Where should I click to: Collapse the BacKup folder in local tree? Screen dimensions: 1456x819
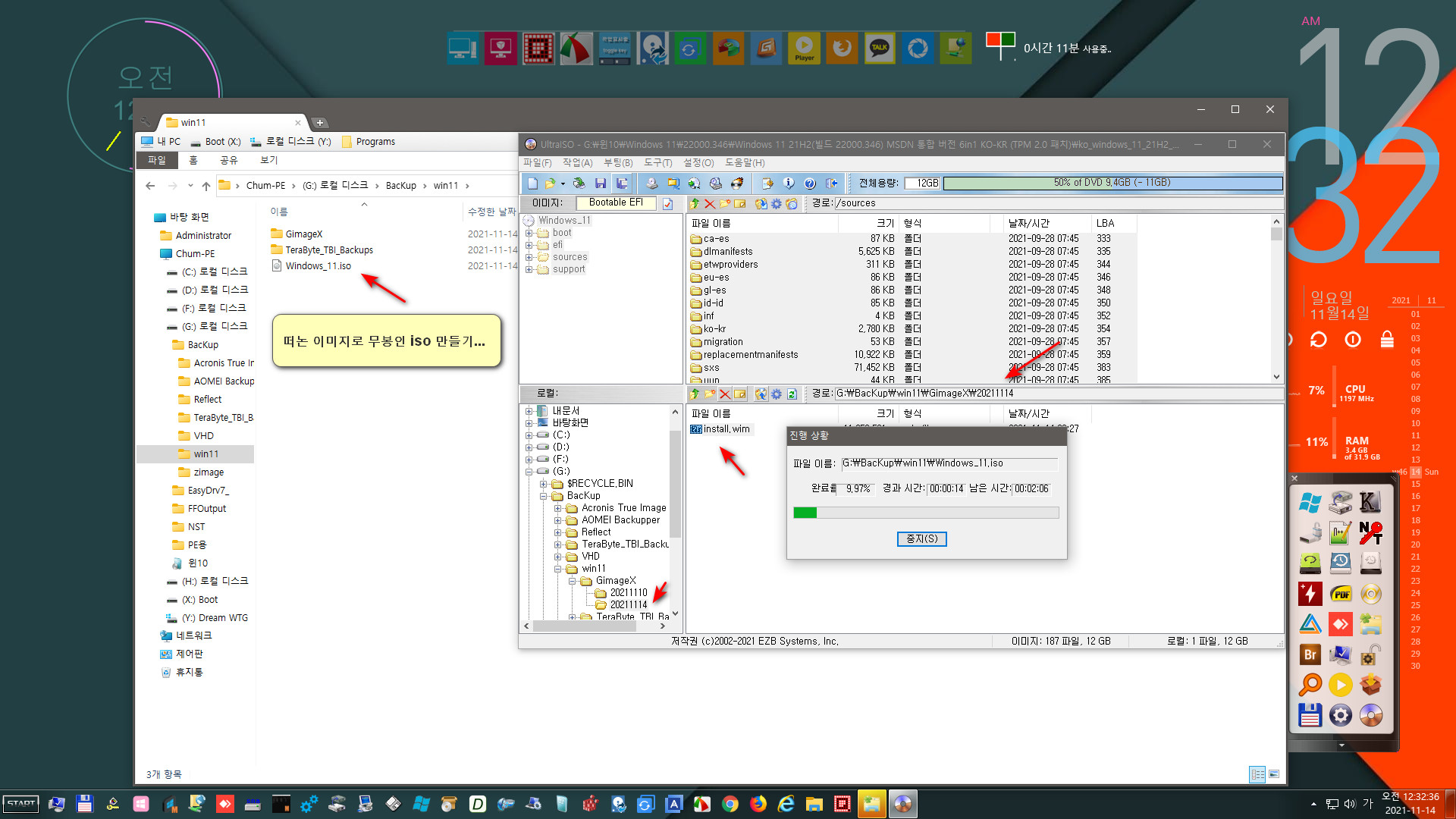(x=544, y=496)
